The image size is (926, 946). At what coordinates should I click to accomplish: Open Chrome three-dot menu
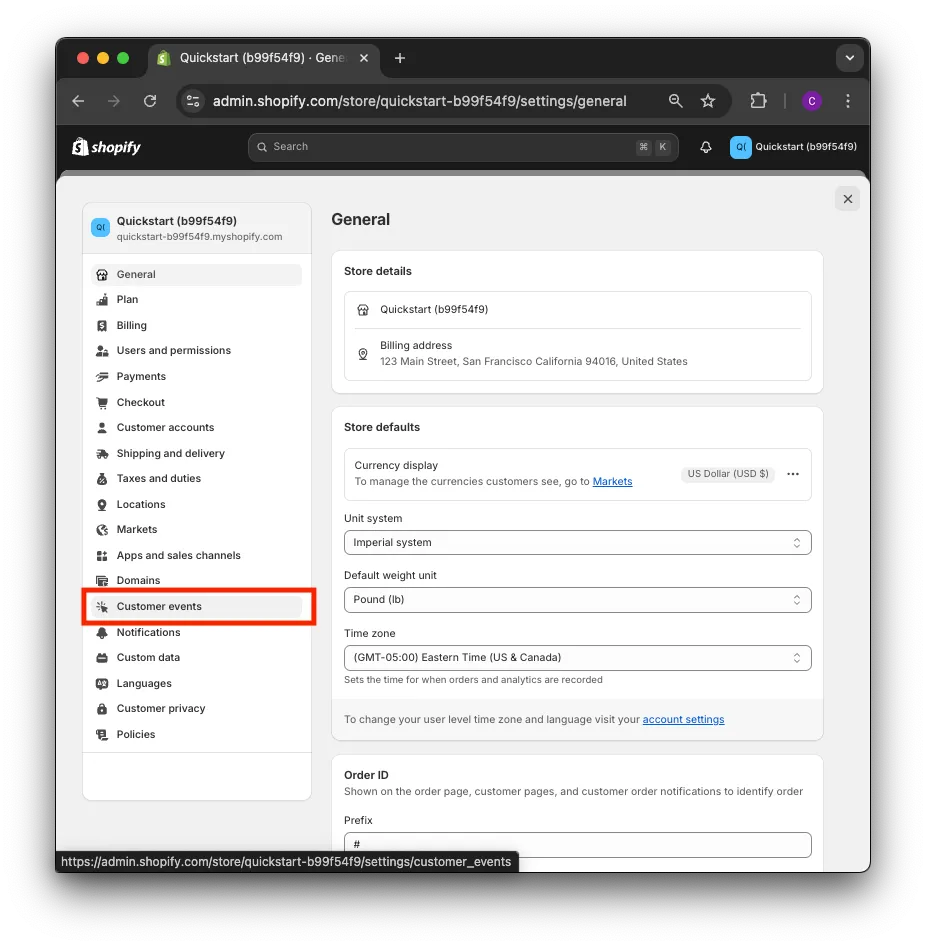[848, 101]
